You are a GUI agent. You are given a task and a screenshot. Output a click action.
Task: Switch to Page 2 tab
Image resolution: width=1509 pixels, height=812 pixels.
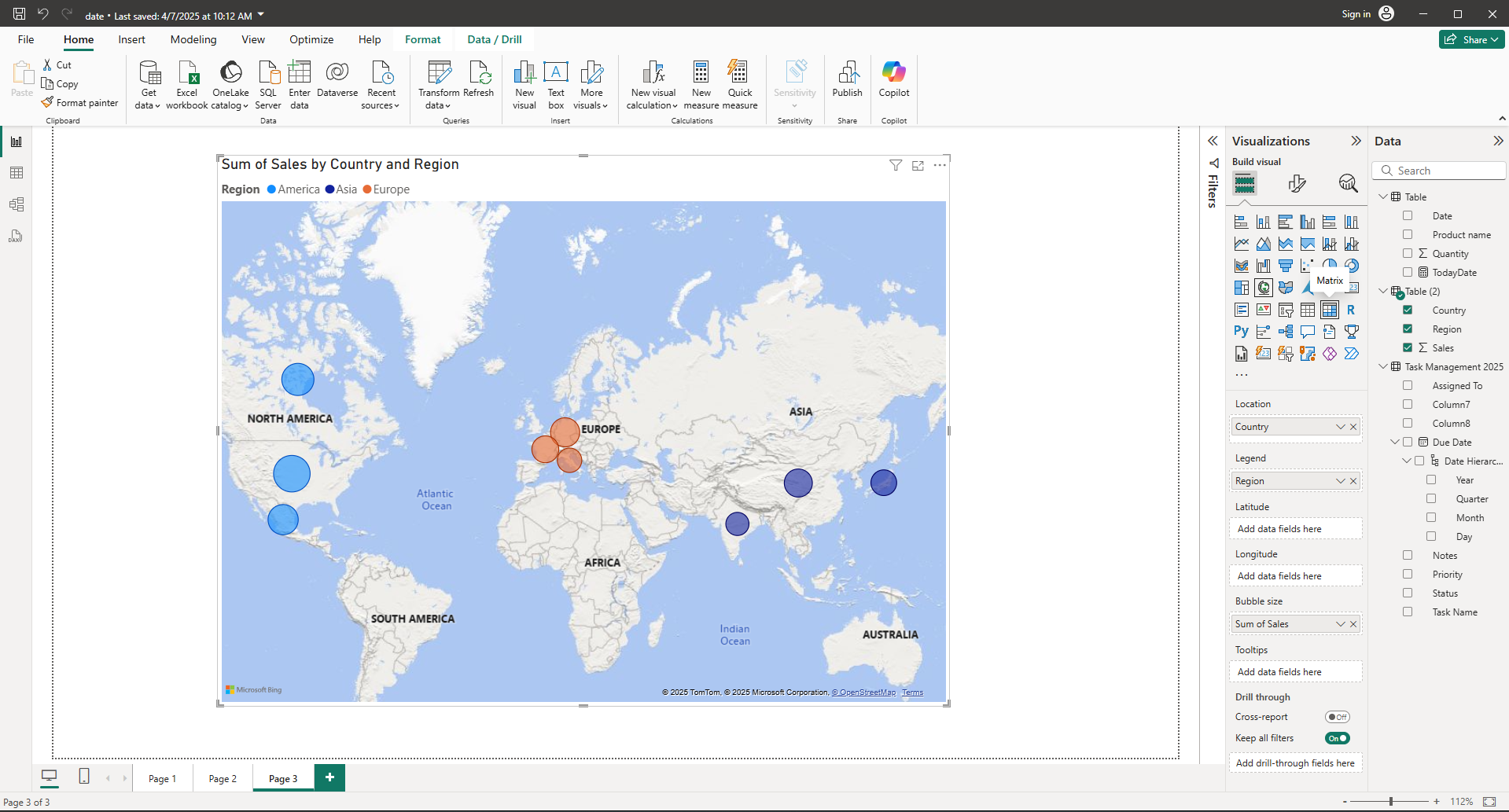coord(223,778)
